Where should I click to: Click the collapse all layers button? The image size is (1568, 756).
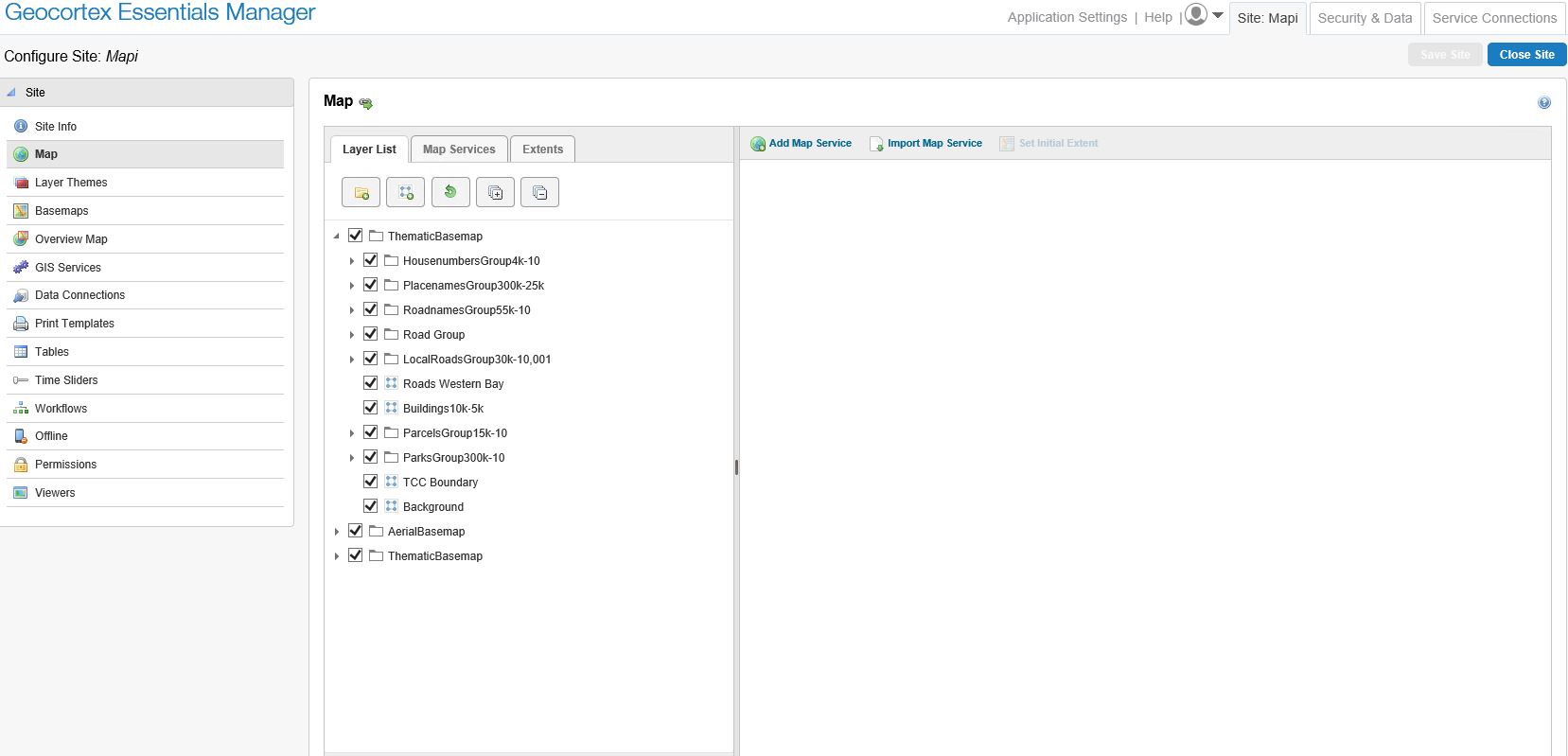(539, 192)
